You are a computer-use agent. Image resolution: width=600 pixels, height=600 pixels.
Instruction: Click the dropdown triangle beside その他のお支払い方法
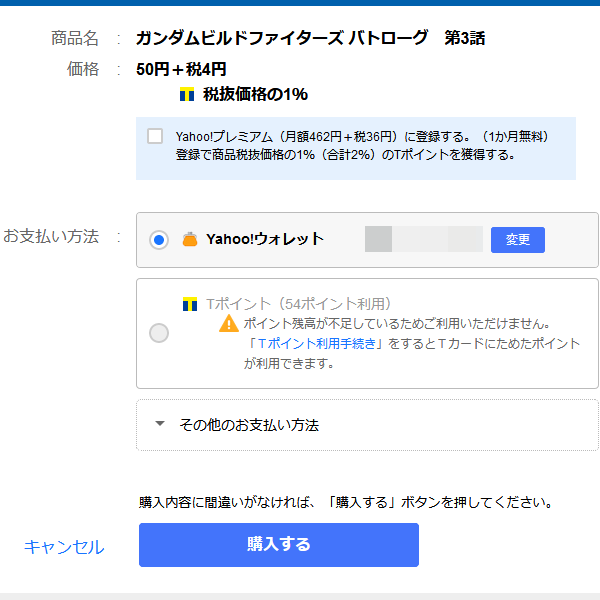click(x=160, y=424)
